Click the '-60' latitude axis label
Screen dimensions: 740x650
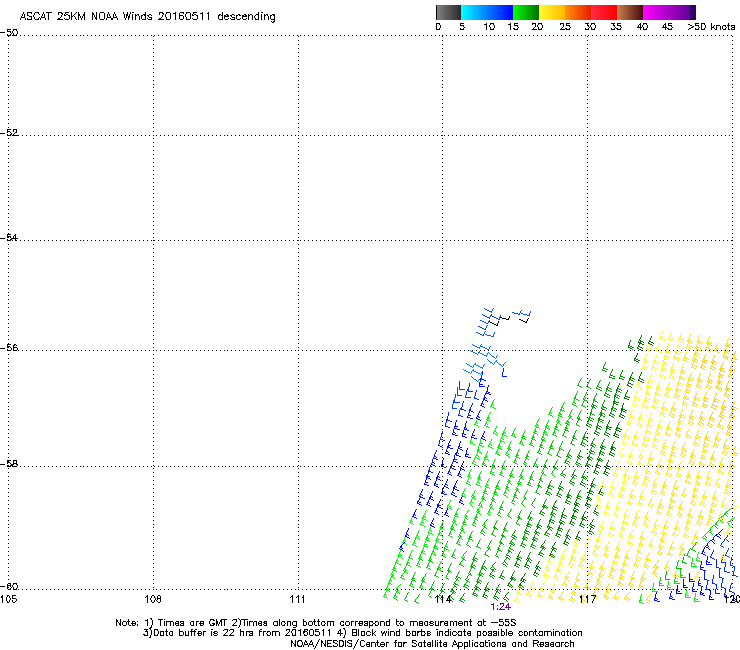pyautogui.click(x=9, y=587)
